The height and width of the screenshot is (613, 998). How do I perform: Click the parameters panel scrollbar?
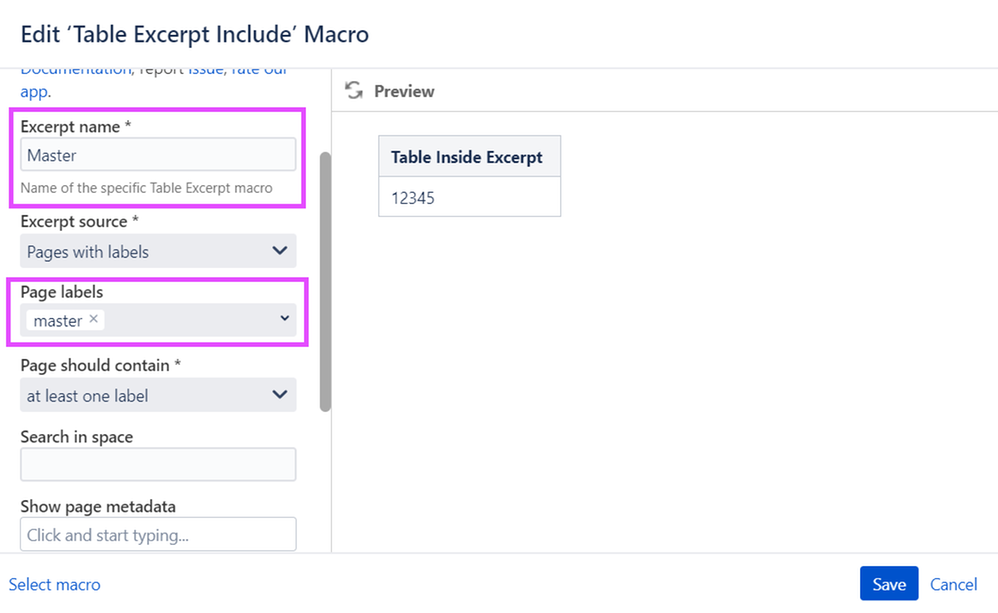(x=325, y=281)
